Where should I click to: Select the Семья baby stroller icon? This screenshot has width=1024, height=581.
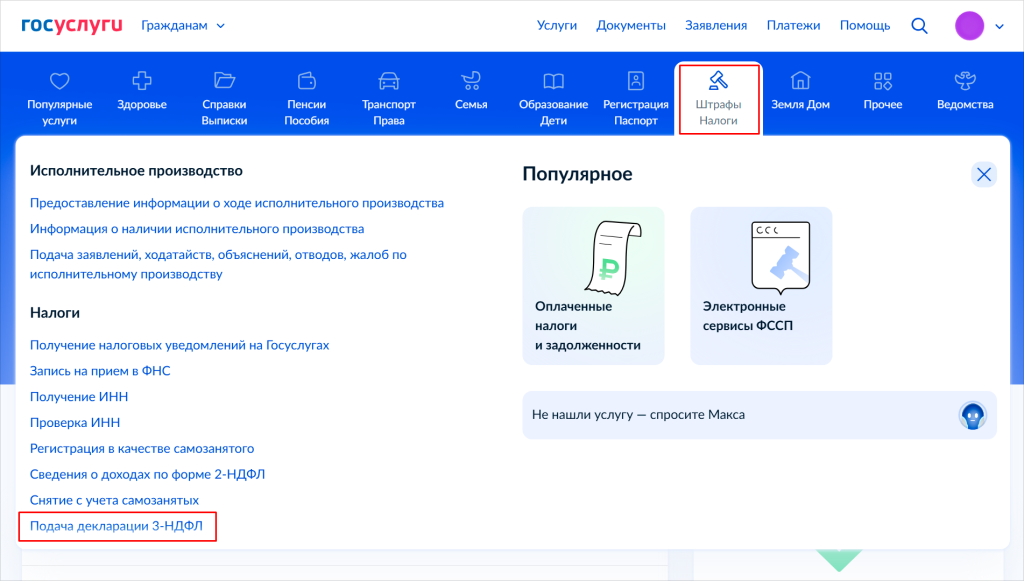(470, 81)
